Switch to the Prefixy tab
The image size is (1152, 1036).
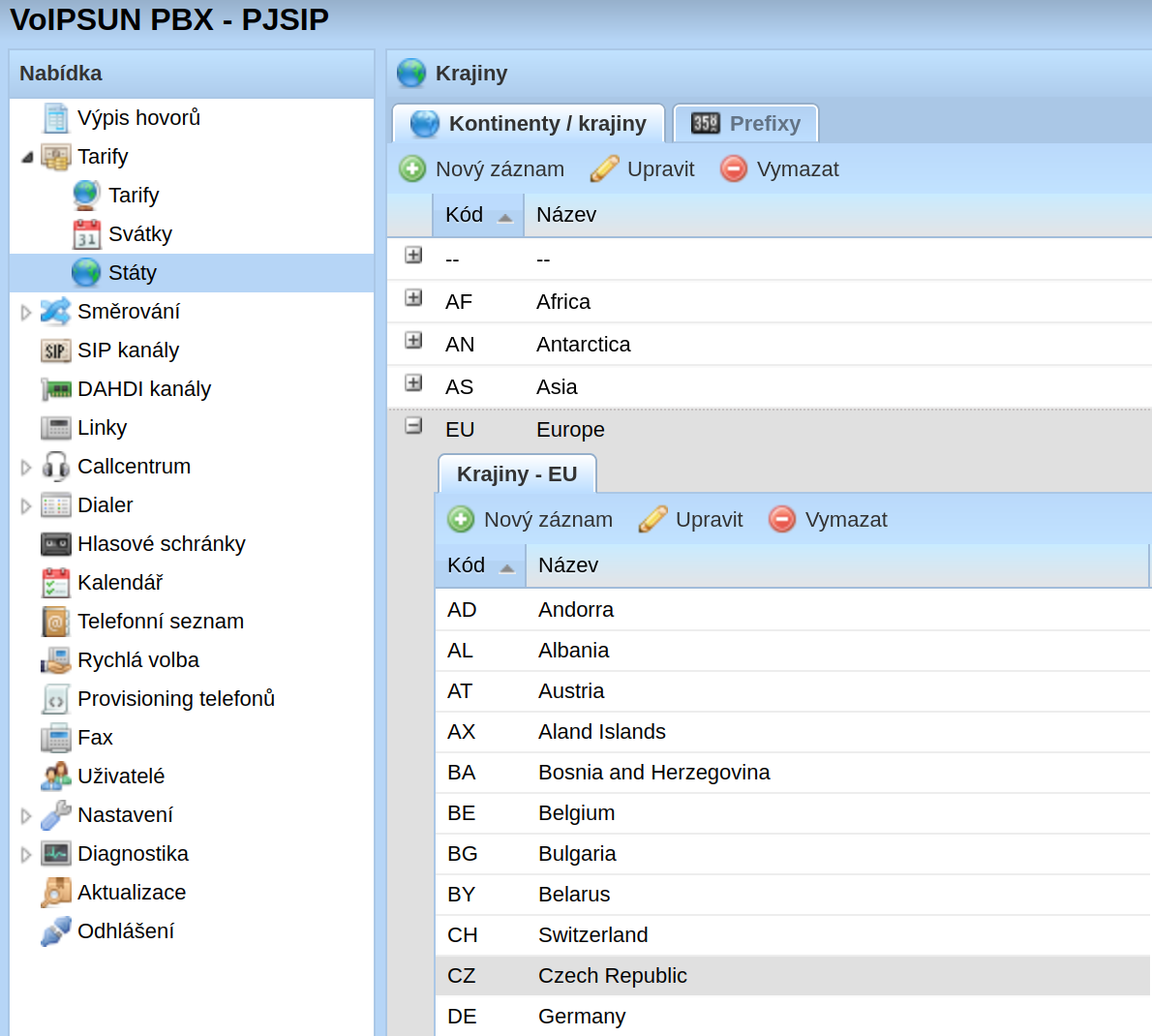click(x=745, y=123)
